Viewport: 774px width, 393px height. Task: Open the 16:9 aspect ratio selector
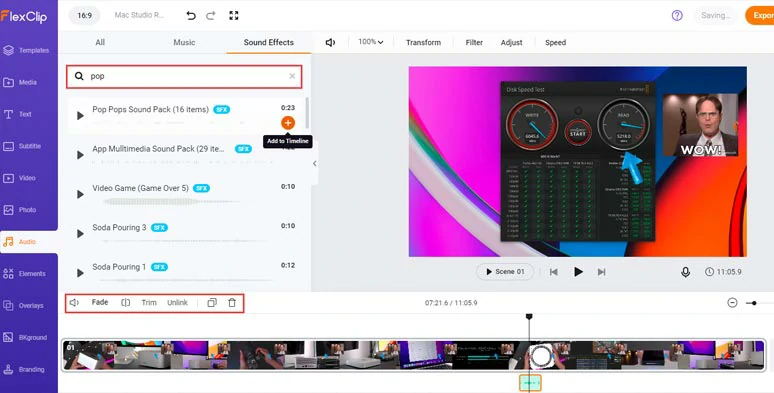(84, 15)
